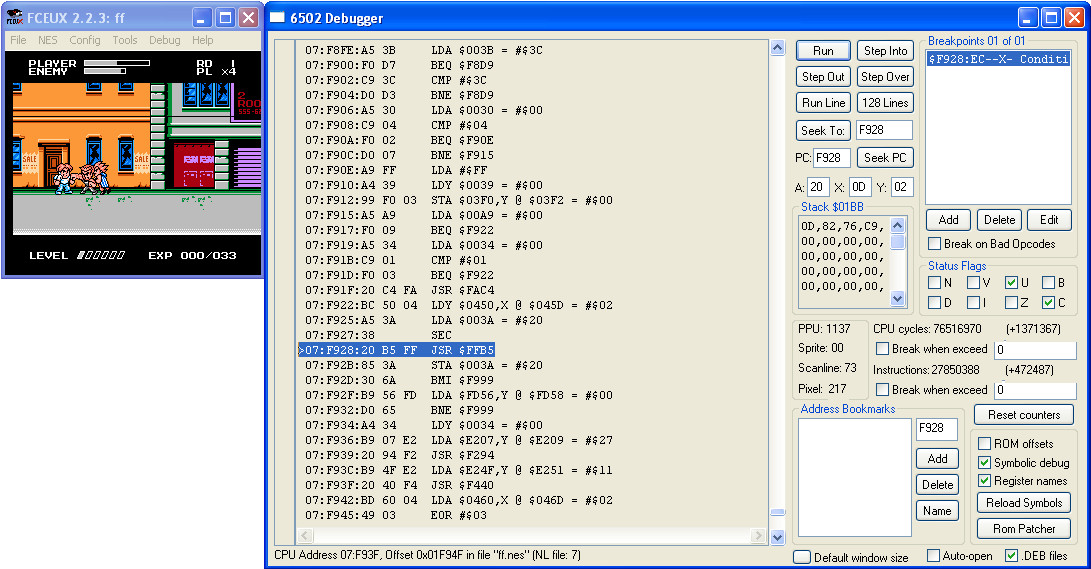The height and width of the screenshot is (569, 1091).
Task: Click the Step Over button
Action: [885, 77]
